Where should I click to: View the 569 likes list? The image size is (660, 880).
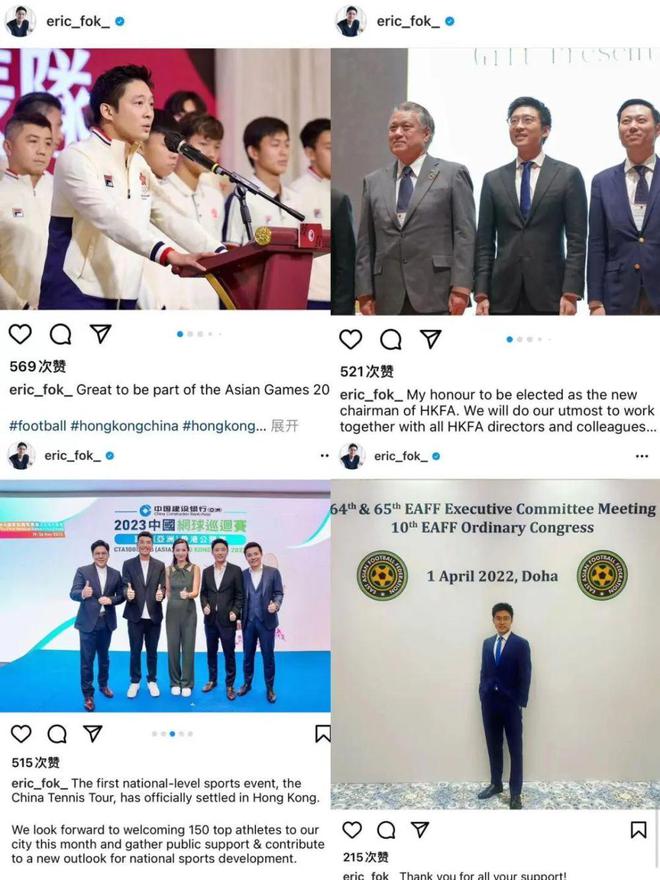[38, 366]
